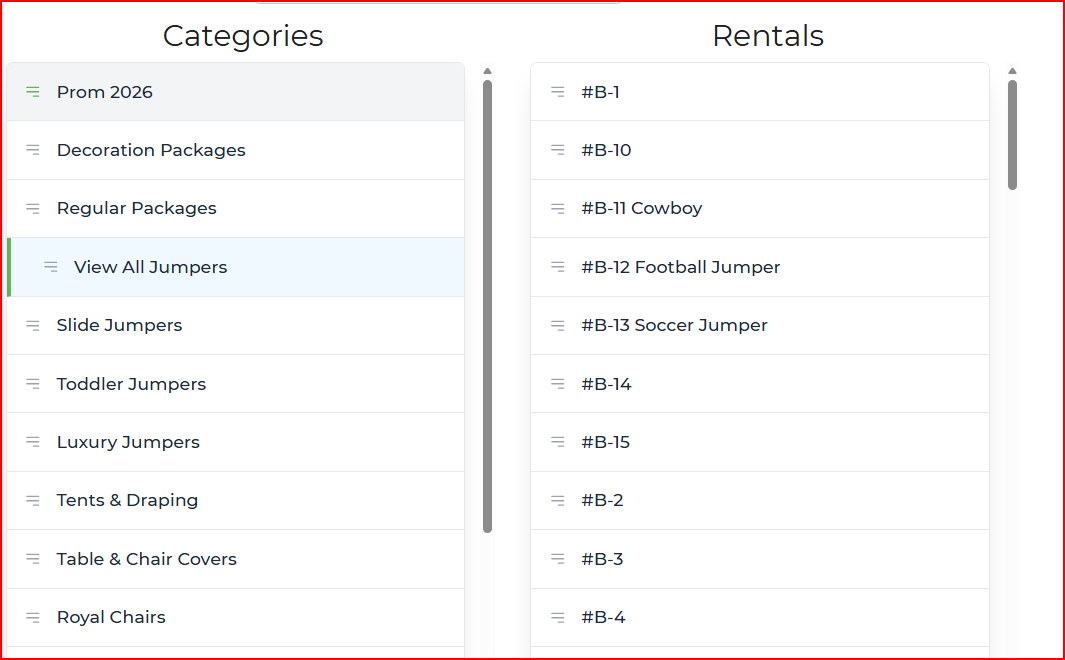
Task: Click the drag handle beside View All Jumpers
Action: [x=50, y=267]
